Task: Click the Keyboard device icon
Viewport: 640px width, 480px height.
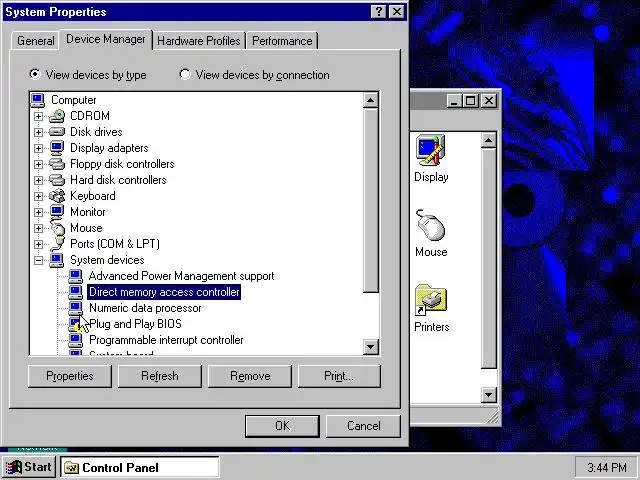Action: click(57, 196)
